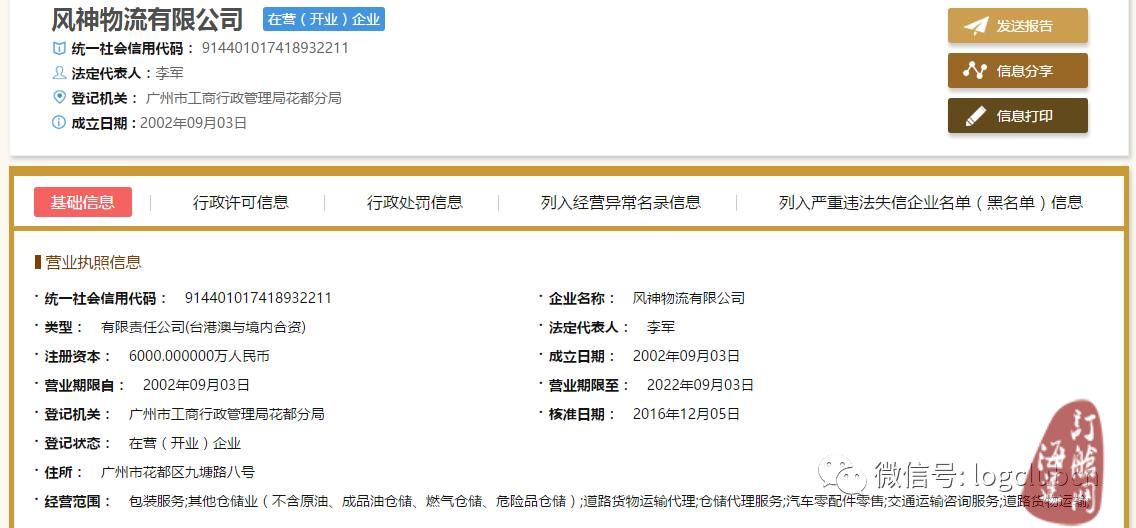Open the 列入经营异常名录信息 tab
The height and width of the screenshot is (528, 1136).
[621, 202]
